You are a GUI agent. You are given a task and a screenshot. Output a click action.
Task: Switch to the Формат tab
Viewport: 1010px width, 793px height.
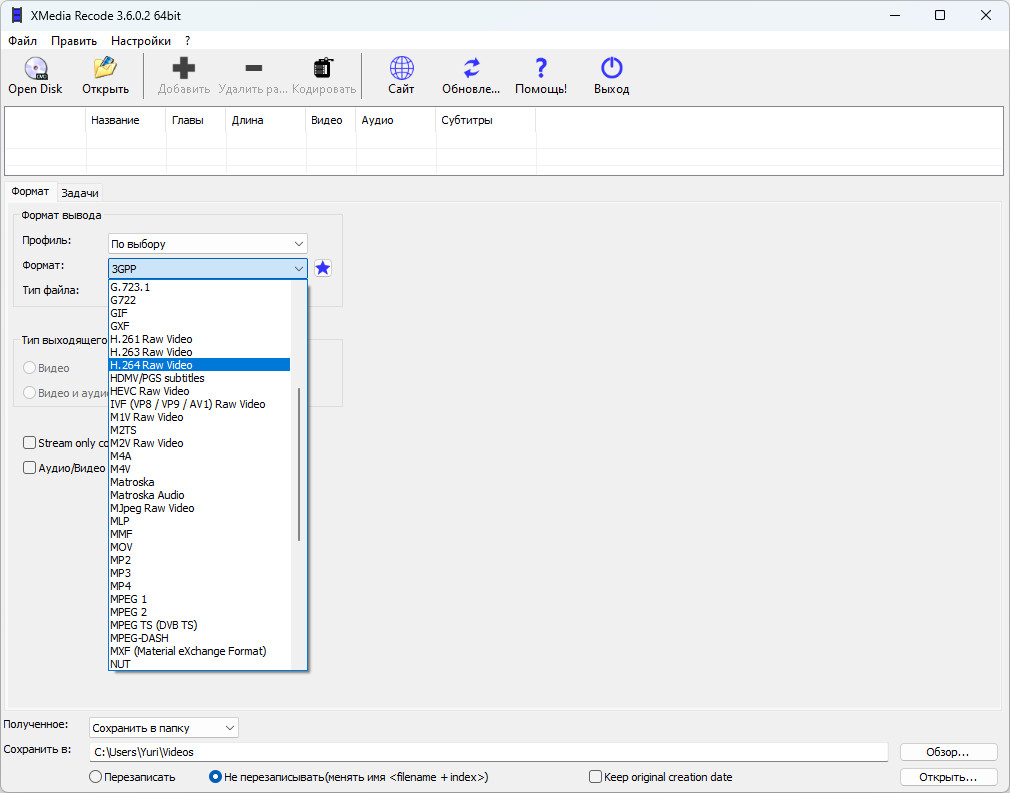[30, 191]
